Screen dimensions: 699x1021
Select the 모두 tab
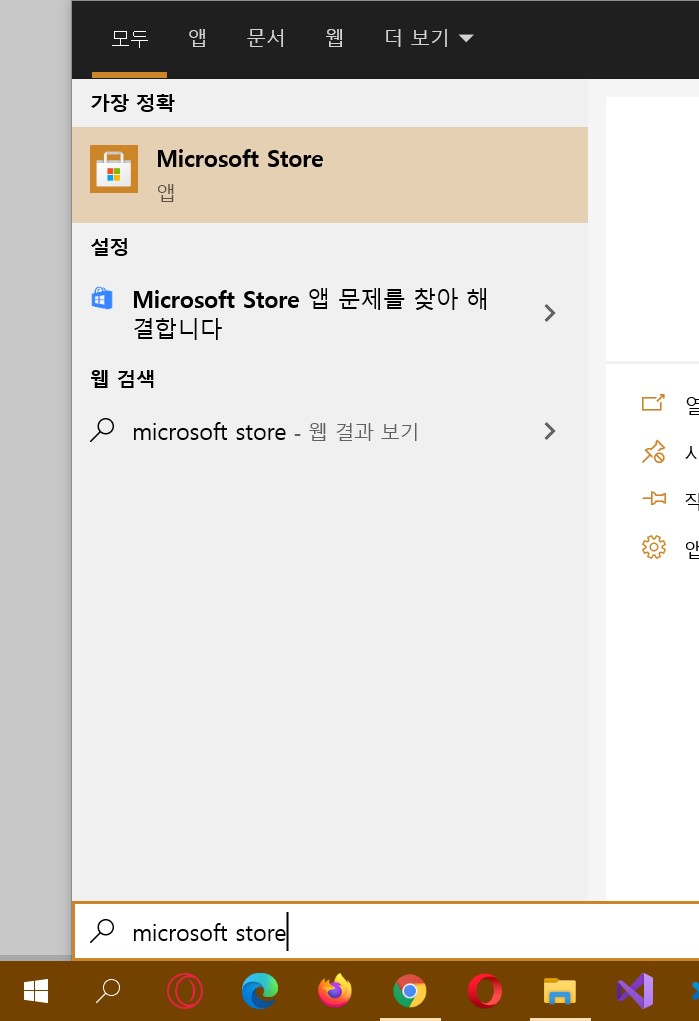tap(130, 38)
